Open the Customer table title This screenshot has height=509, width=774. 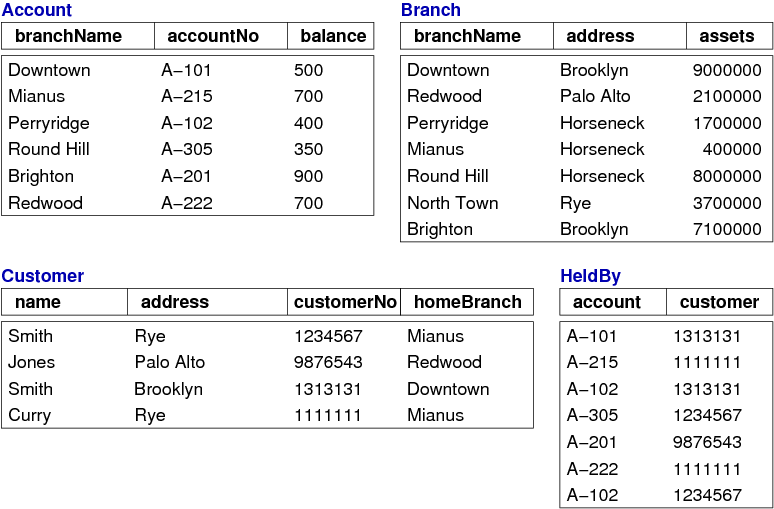pos(43,276)
